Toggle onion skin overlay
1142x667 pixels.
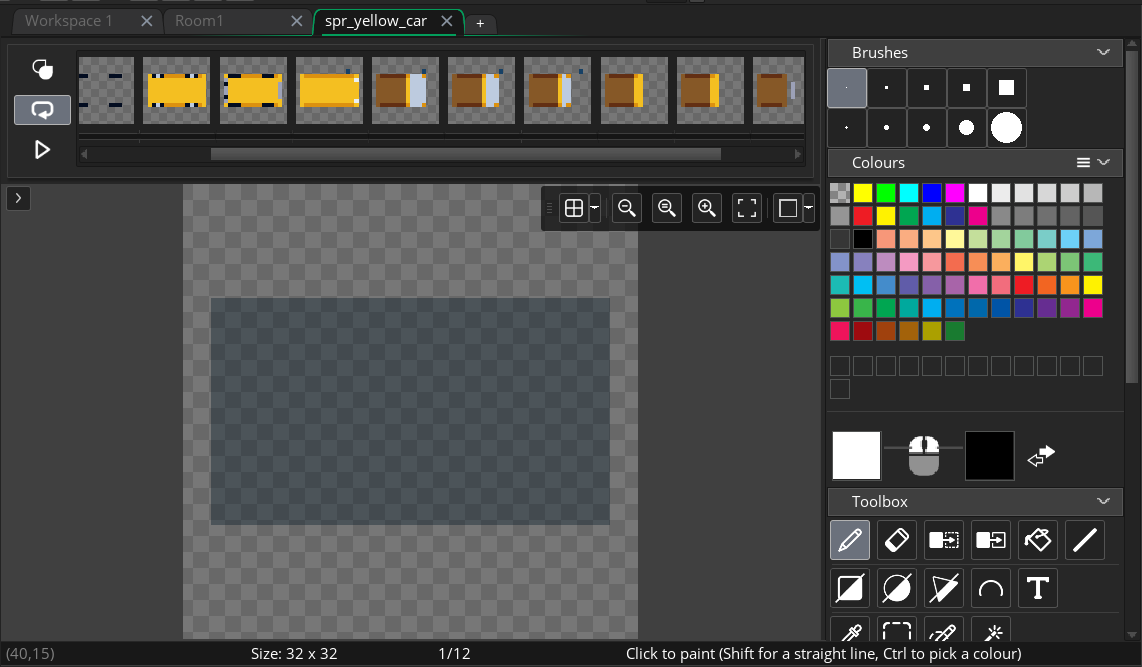tap(42, 69)
